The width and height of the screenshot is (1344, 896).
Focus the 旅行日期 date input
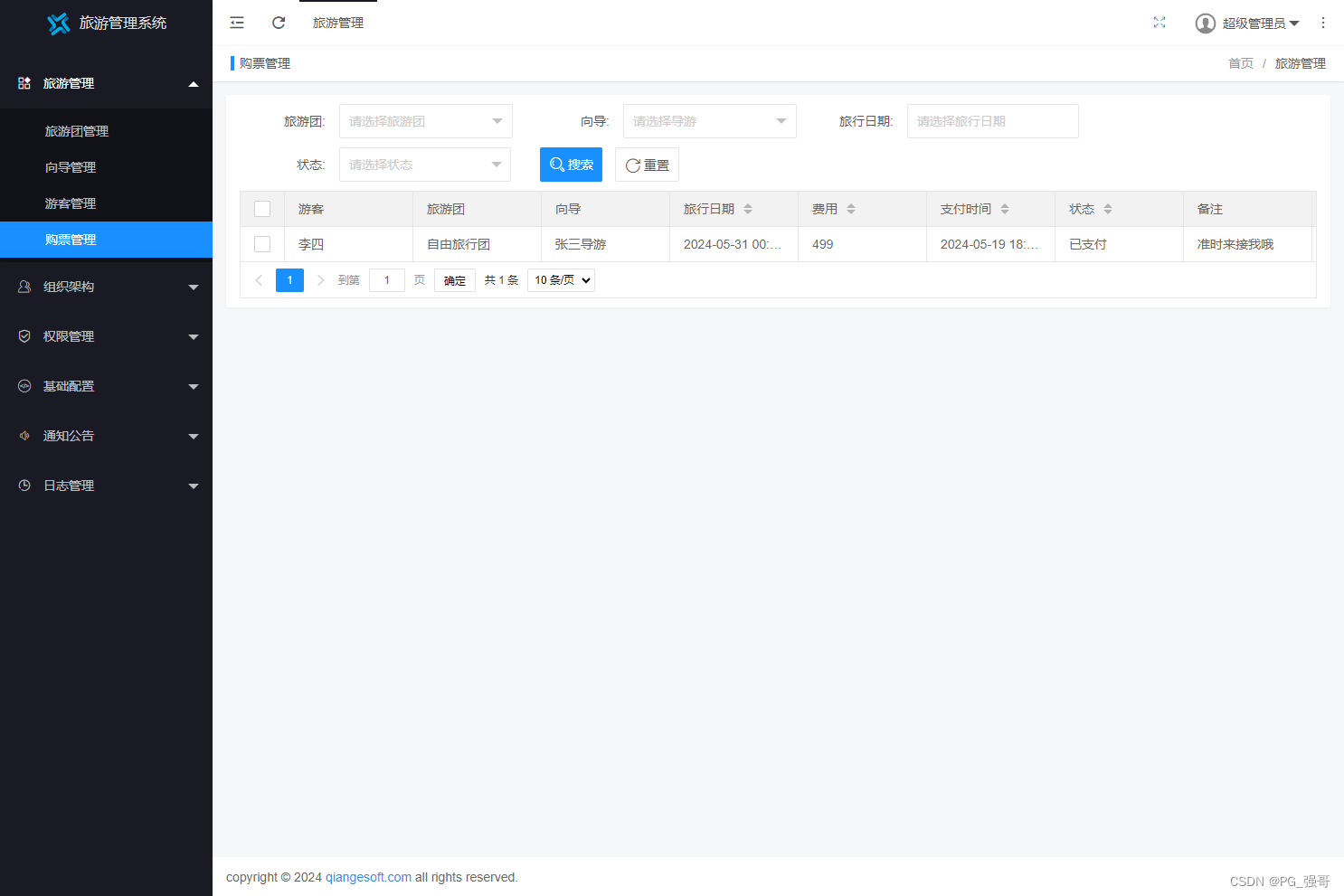(993, 121)
